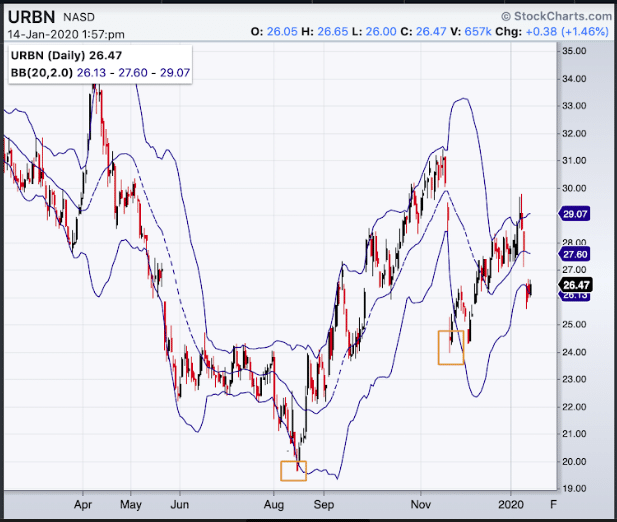Click the 33.00 price axis label
The image size is (617, 522).
[574, 106]
